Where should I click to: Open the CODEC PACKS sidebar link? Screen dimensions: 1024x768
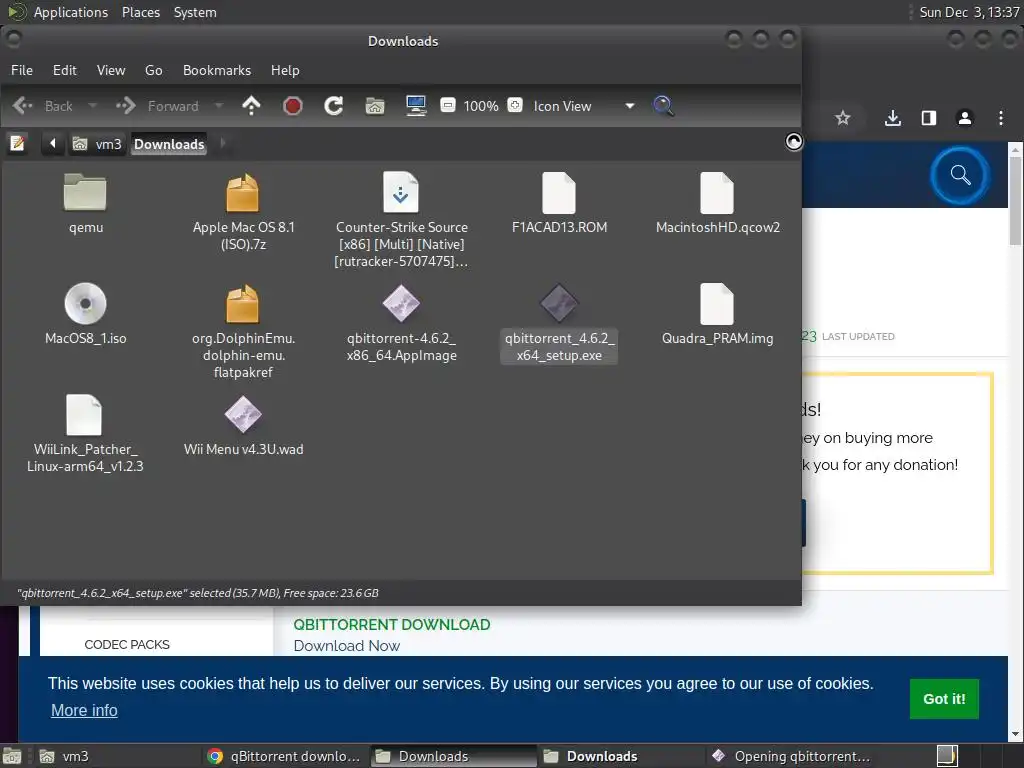pos(127,645)
